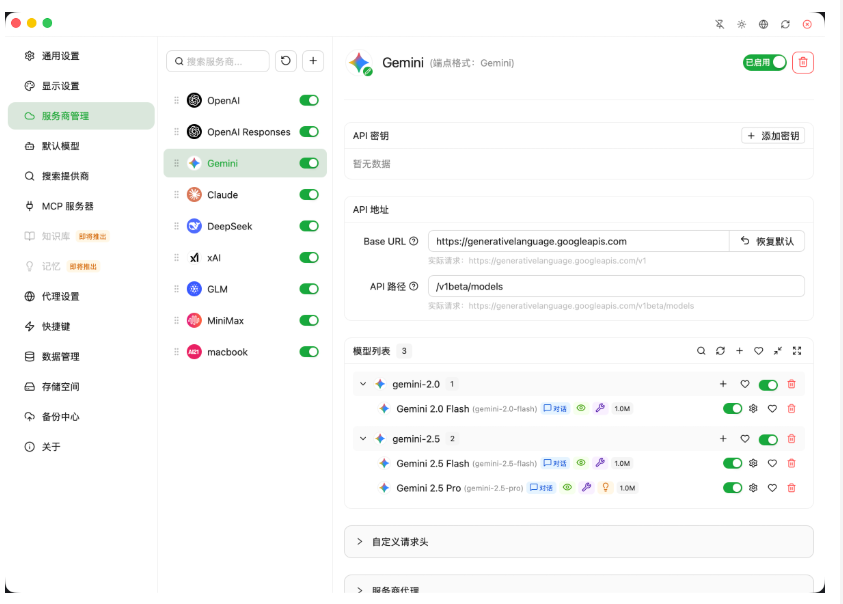Delete Gemini 2.5 Pro model
Image resolution: width=843 pixels, height=604 pixels.
pyautogui.click(x=791, y=488)
